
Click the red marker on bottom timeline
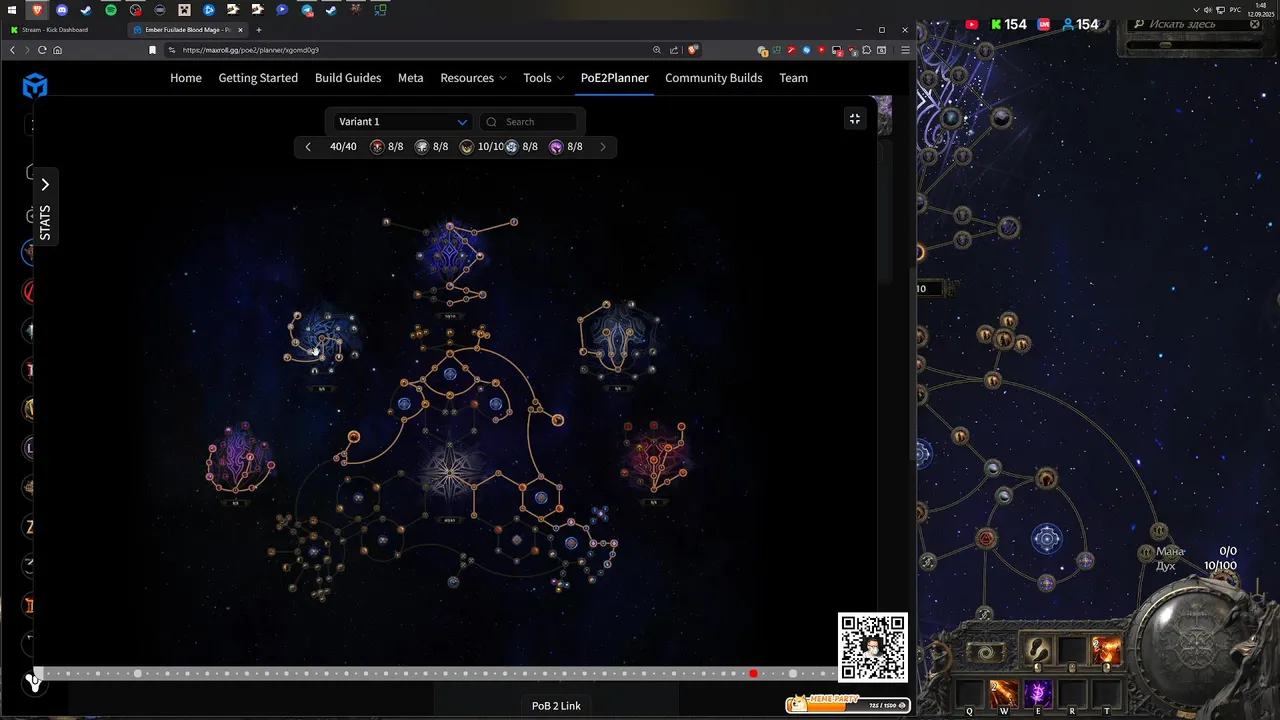tap(754, 674)
